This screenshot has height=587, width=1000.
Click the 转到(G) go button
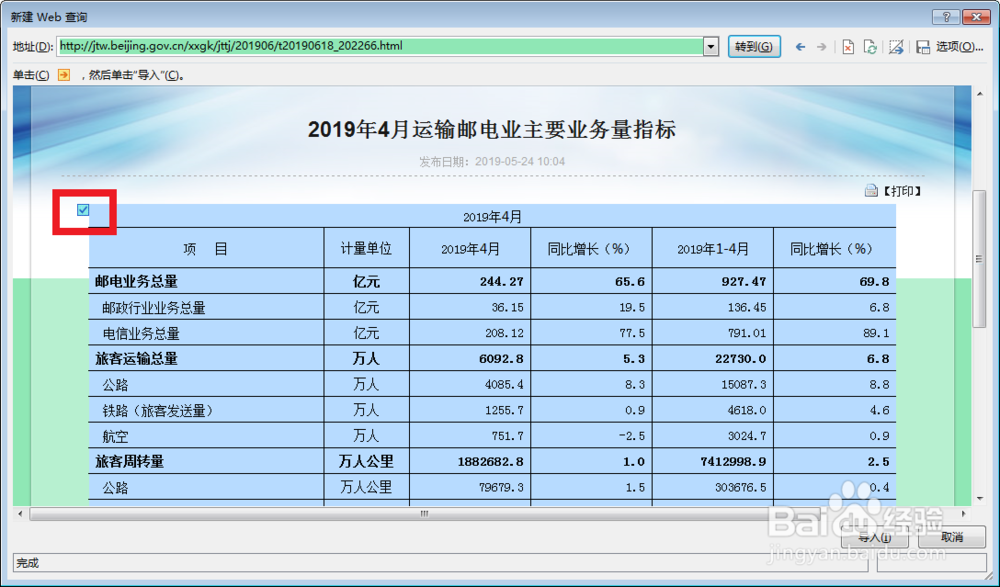754,47
